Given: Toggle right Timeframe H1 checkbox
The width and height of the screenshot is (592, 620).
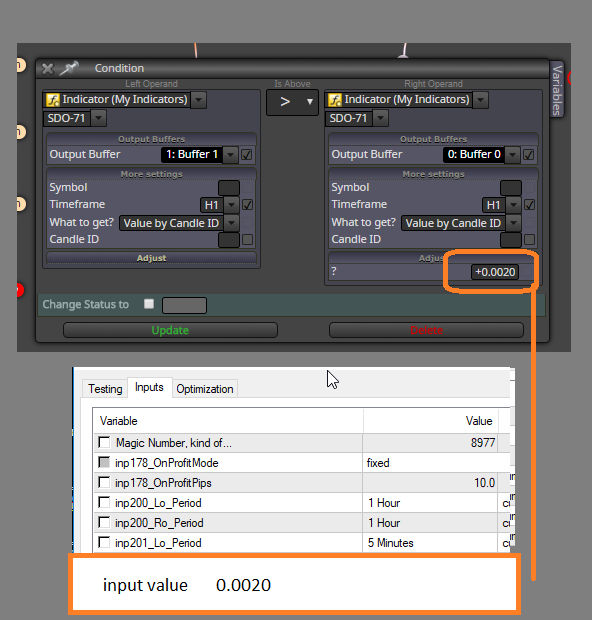Looking at the screenshot, I should [x=529, y=205].
